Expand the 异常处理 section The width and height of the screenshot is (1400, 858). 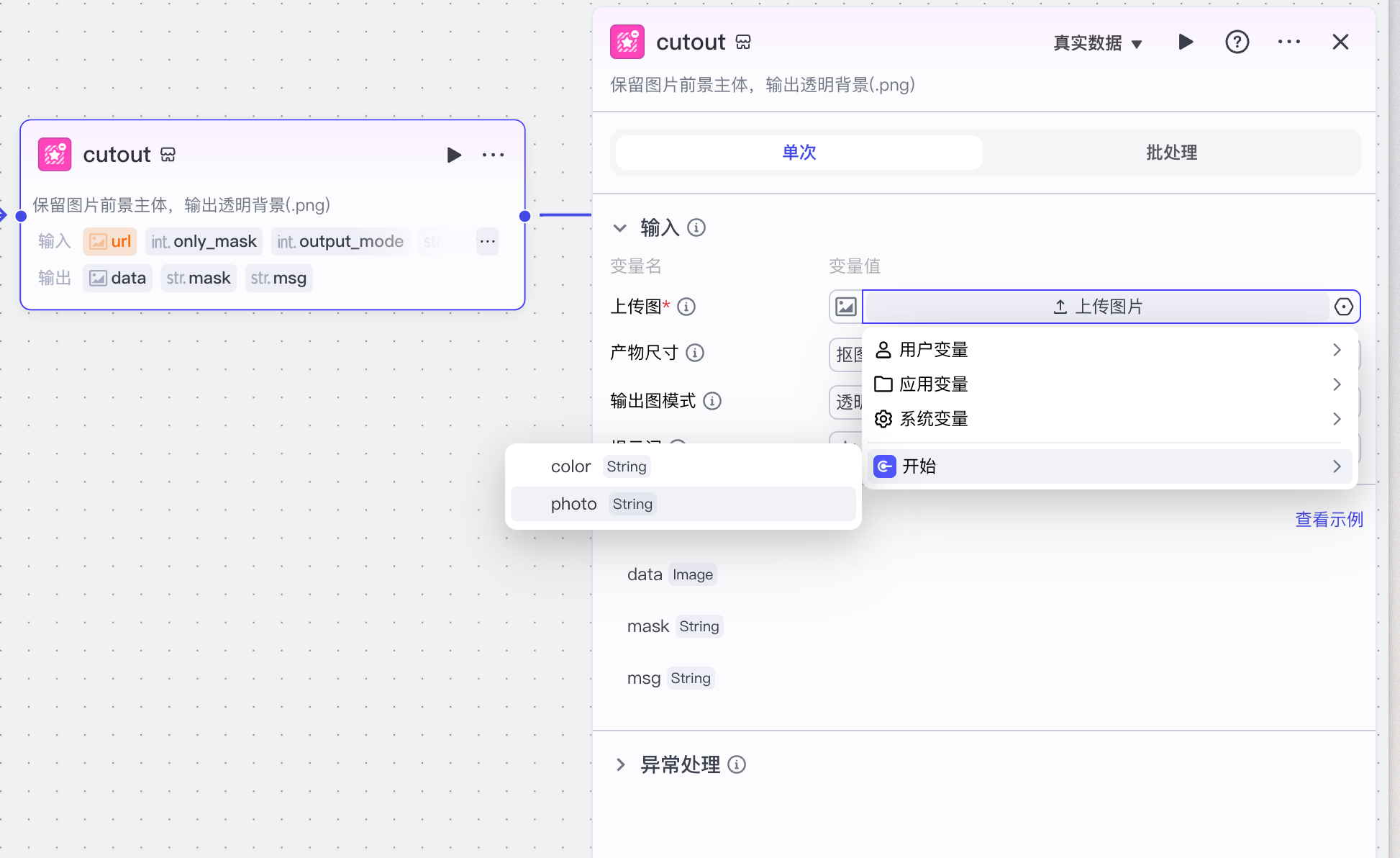click(620, 764)
